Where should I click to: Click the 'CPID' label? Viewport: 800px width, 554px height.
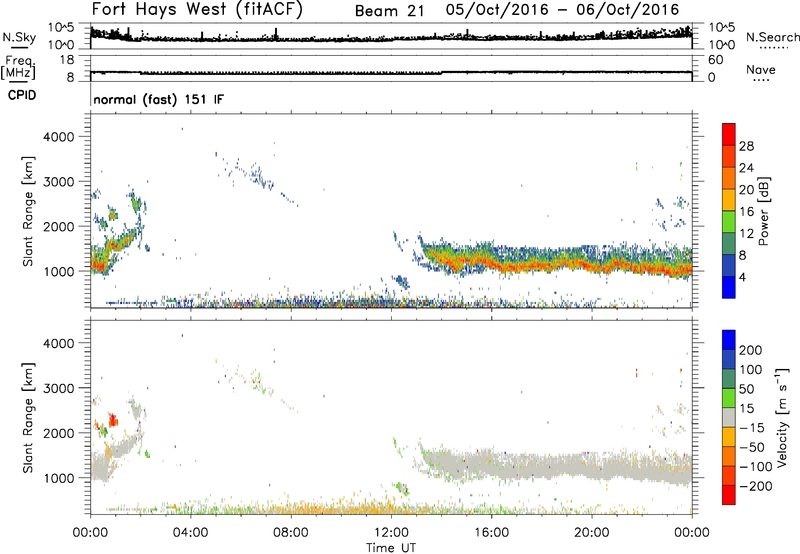[x=22, y=95]
